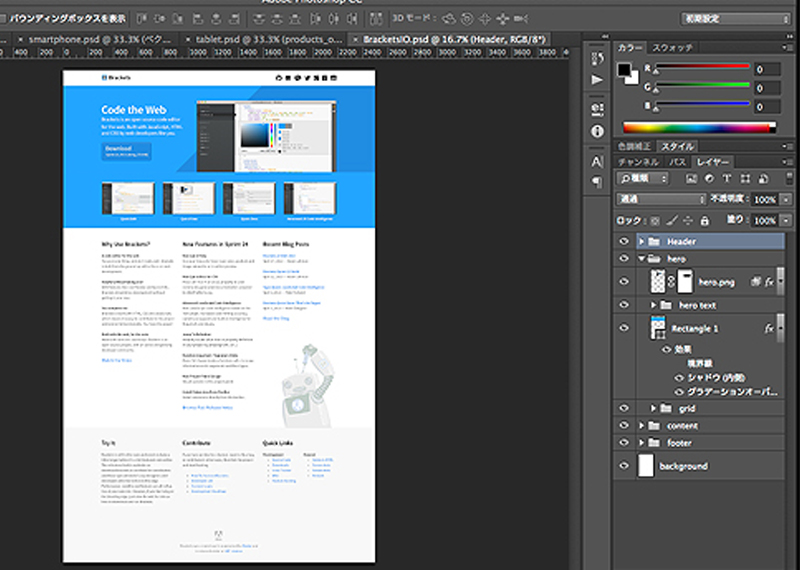
Task: Switch to the Swatches panel tab
Action: pos(672,47)
